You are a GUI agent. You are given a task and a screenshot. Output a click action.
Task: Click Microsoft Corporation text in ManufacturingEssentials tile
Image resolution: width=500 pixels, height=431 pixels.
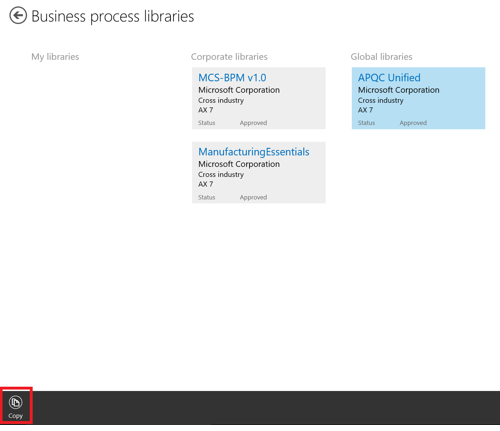coord(239,164)
